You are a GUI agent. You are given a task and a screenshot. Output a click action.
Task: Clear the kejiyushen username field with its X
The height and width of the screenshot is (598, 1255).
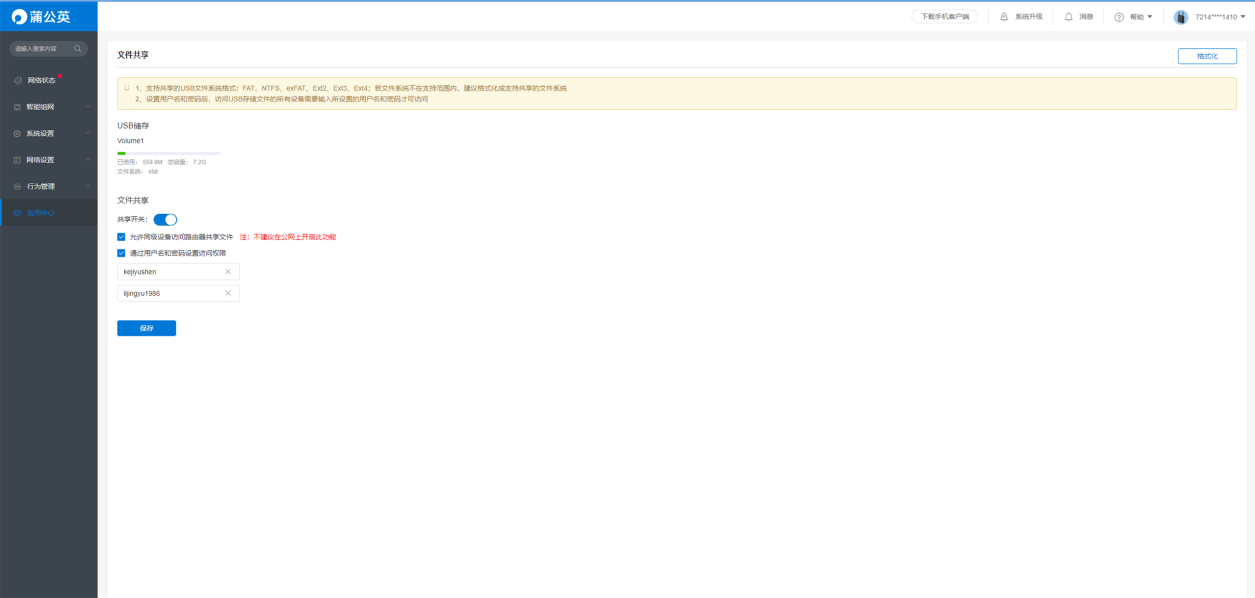click(227, 272)
